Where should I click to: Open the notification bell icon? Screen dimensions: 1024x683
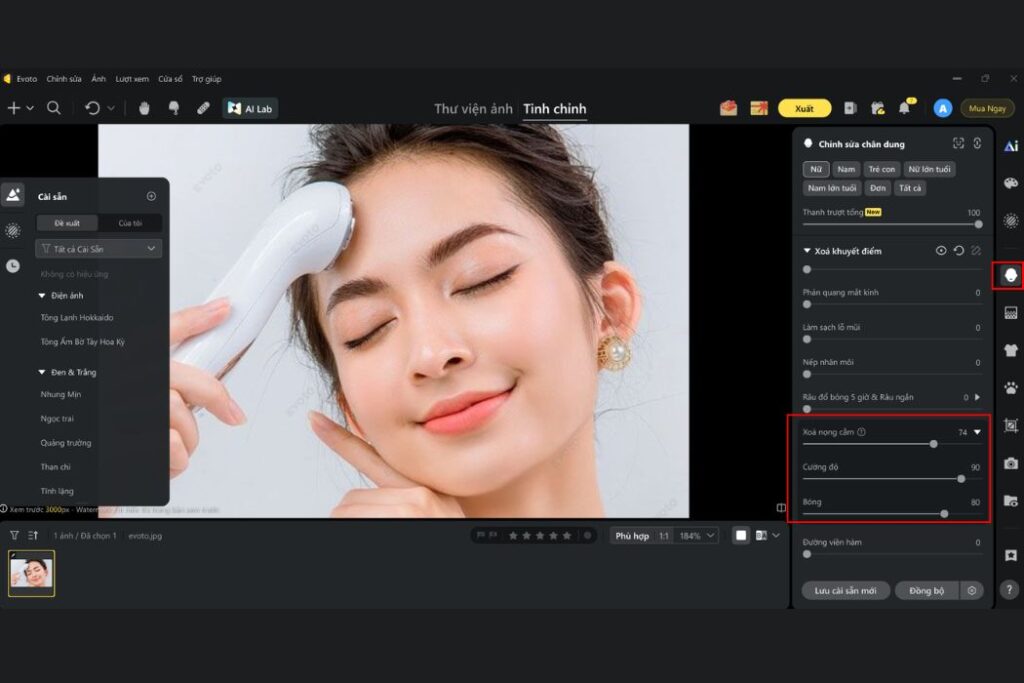click(904, 108)
